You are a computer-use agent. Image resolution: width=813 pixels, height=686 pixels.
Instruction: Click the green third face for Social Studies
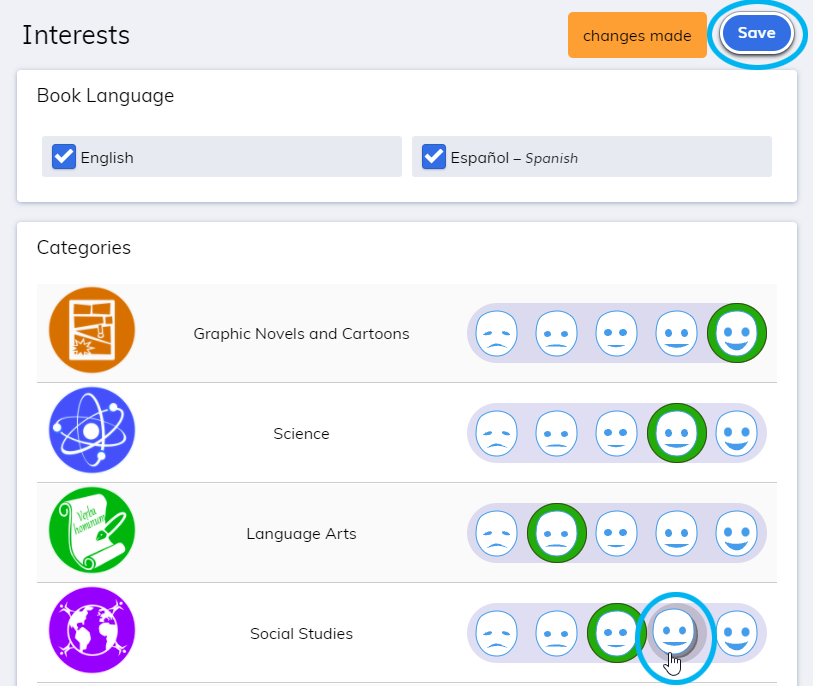(x=616, y=633)
